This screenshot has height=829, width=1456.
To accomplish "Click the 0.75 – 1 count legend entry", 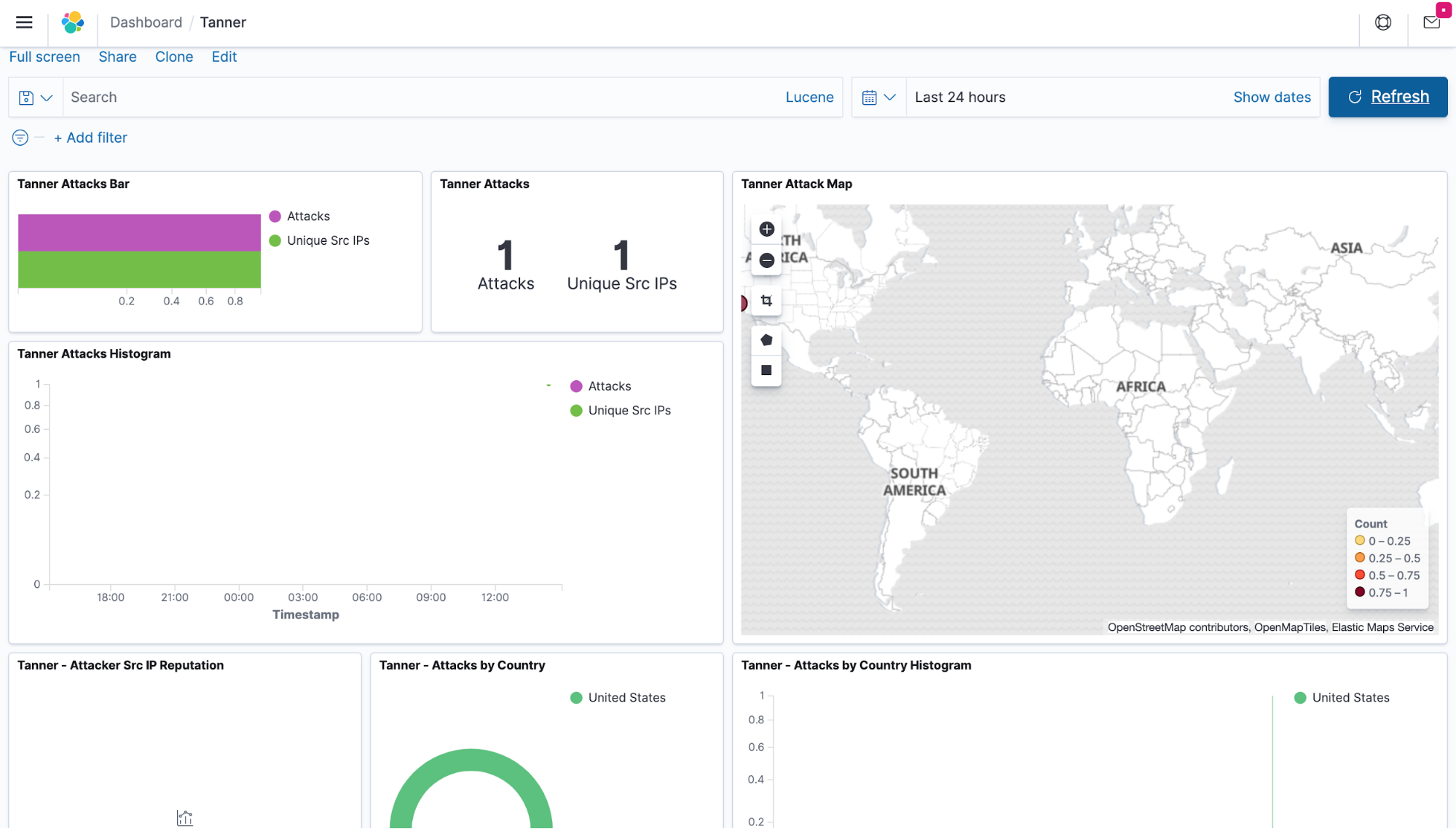I will 1382,593.
